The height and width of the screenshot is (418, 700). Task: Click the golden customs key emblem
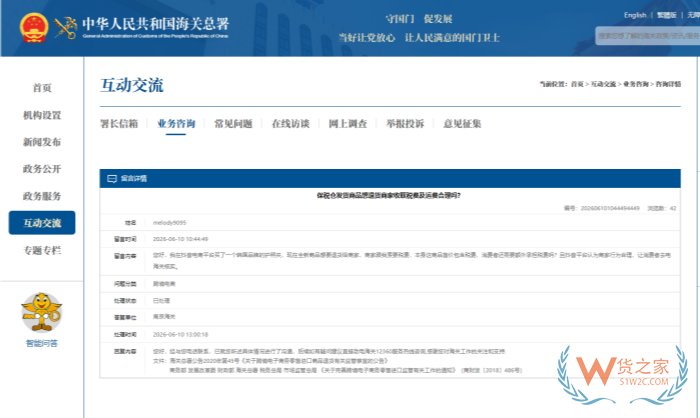click(66, 28)
